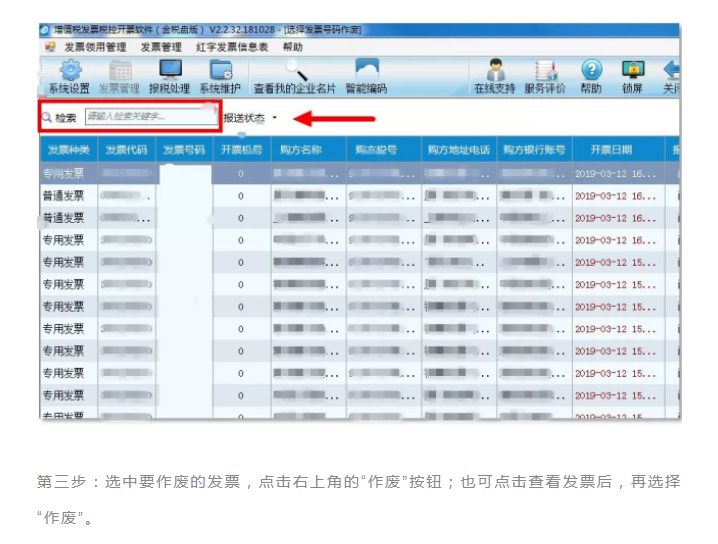Click the search keyword input field
718x544 pixels.
[151, 116]
